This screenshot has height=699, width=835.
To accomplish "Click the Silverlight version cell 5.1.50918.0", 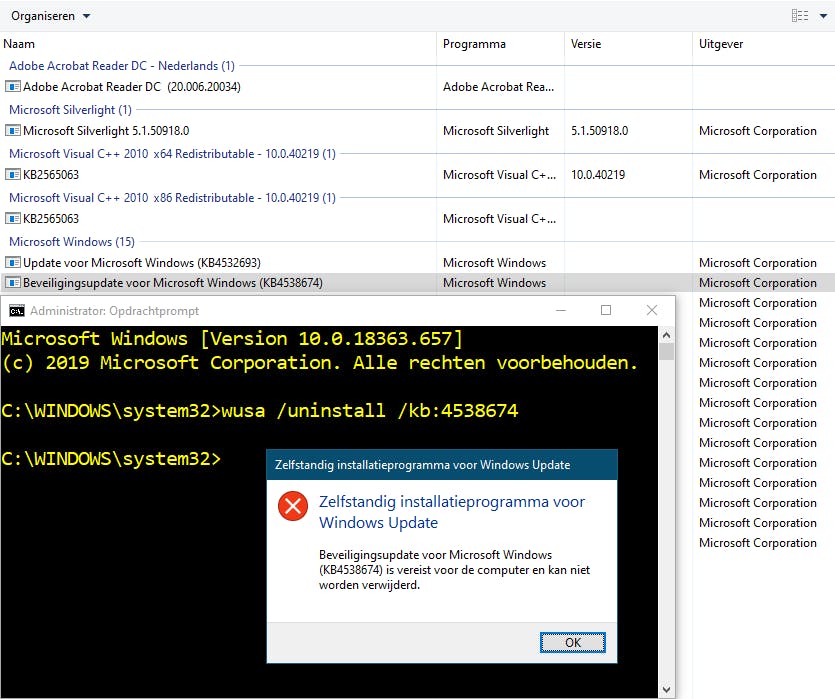I will [600, 131].
